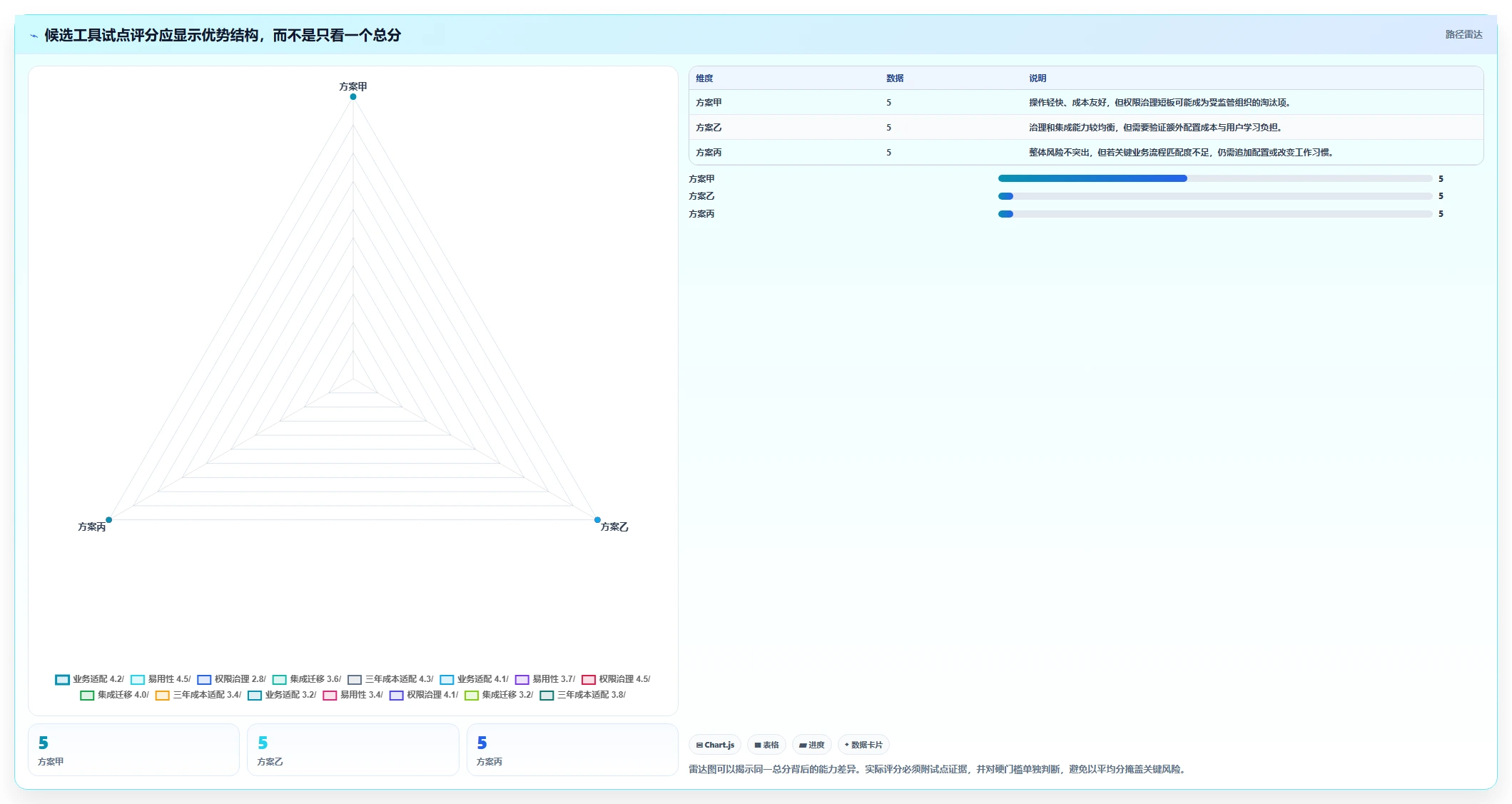Toggle legend series 业务适配 4.1/

coord(475,679)
